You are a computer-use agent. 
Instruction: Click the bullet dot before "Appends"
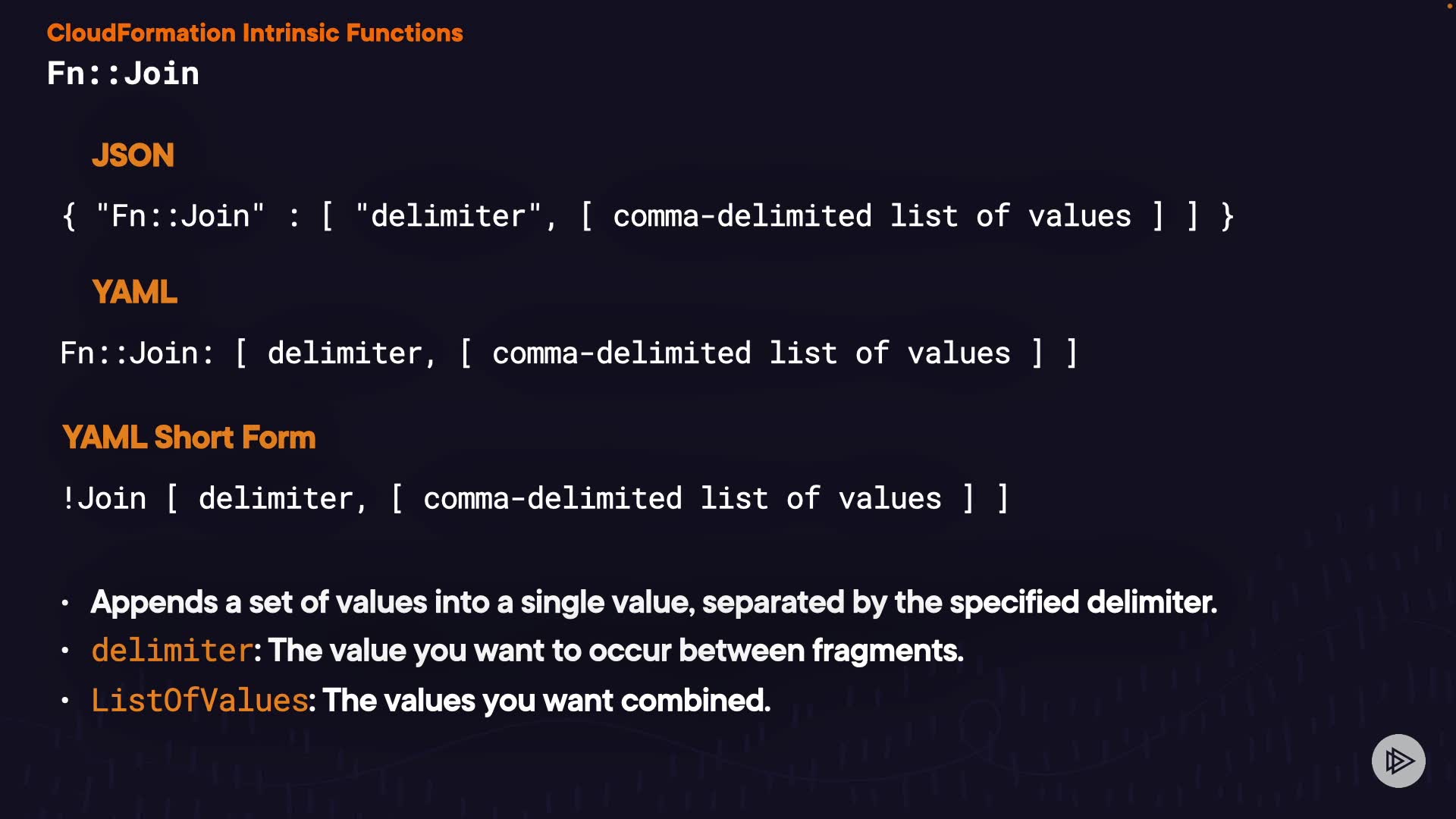65,604
